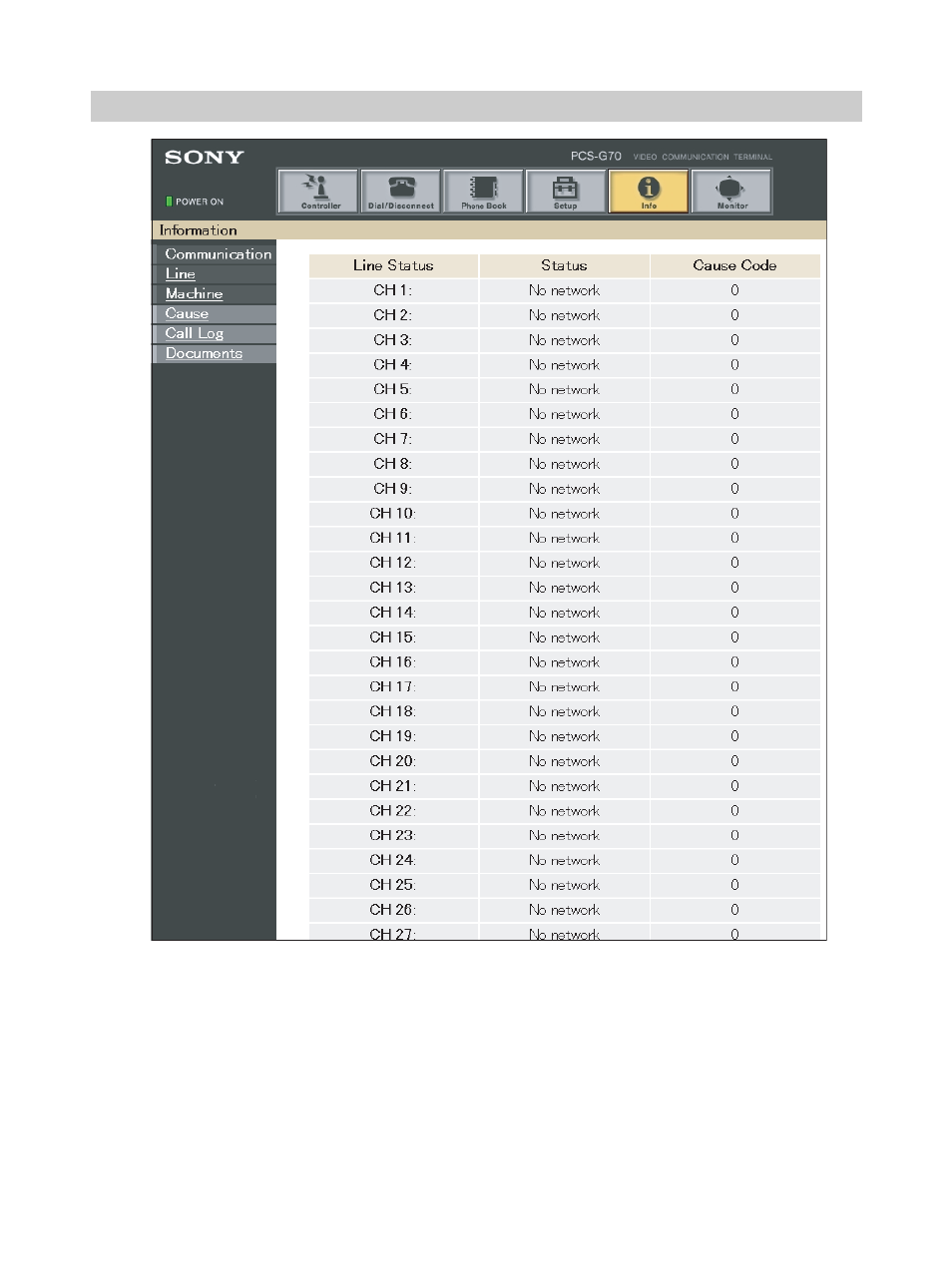
Task: Select the CH 1 row label
Action: 393,290
